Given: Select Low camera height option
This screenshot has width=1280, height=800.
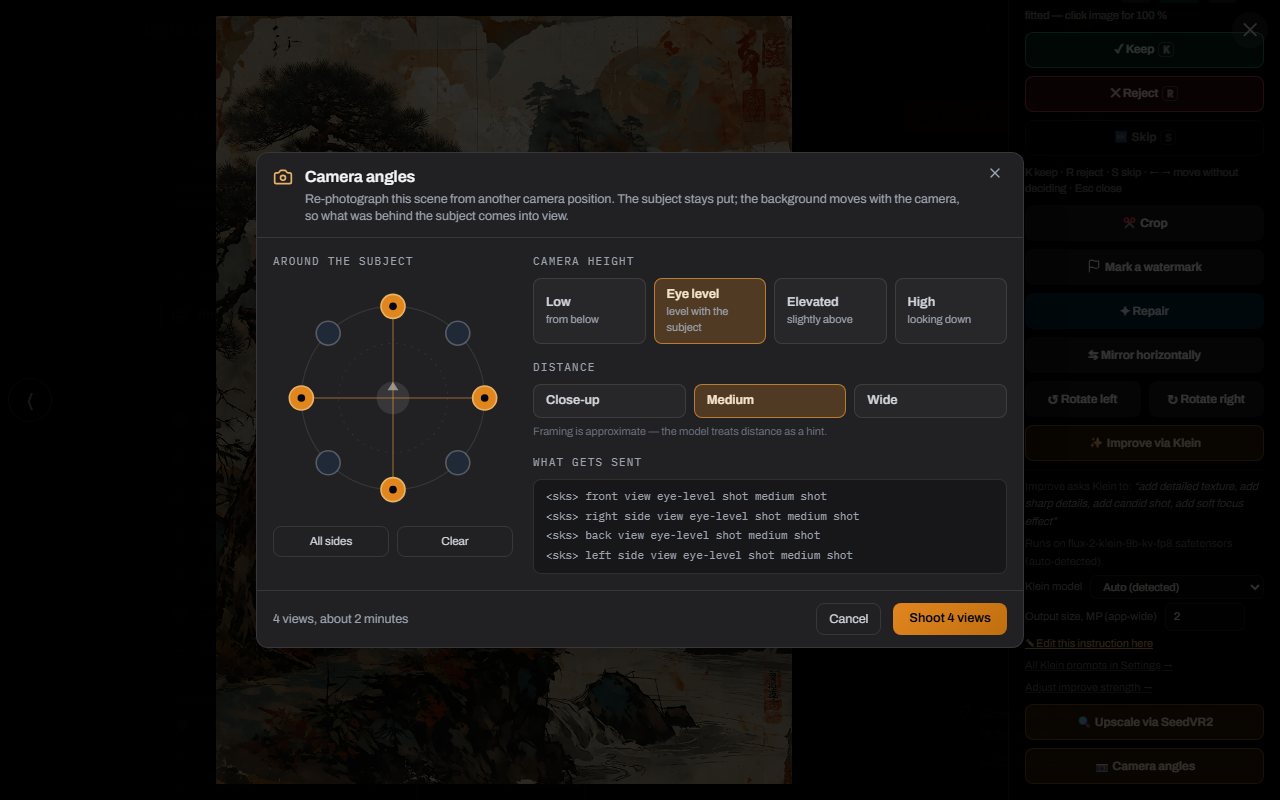Looking at the screenshot, I should tap(589, 311).
